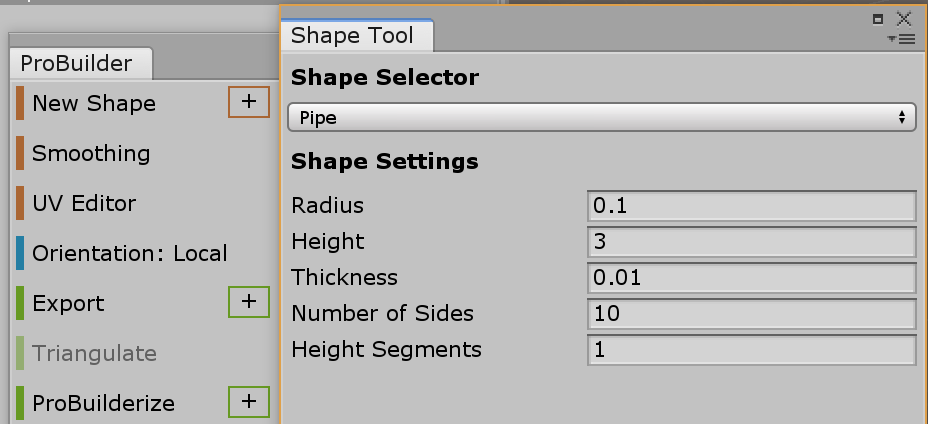Click the New Shape button

tap(94, 103)
